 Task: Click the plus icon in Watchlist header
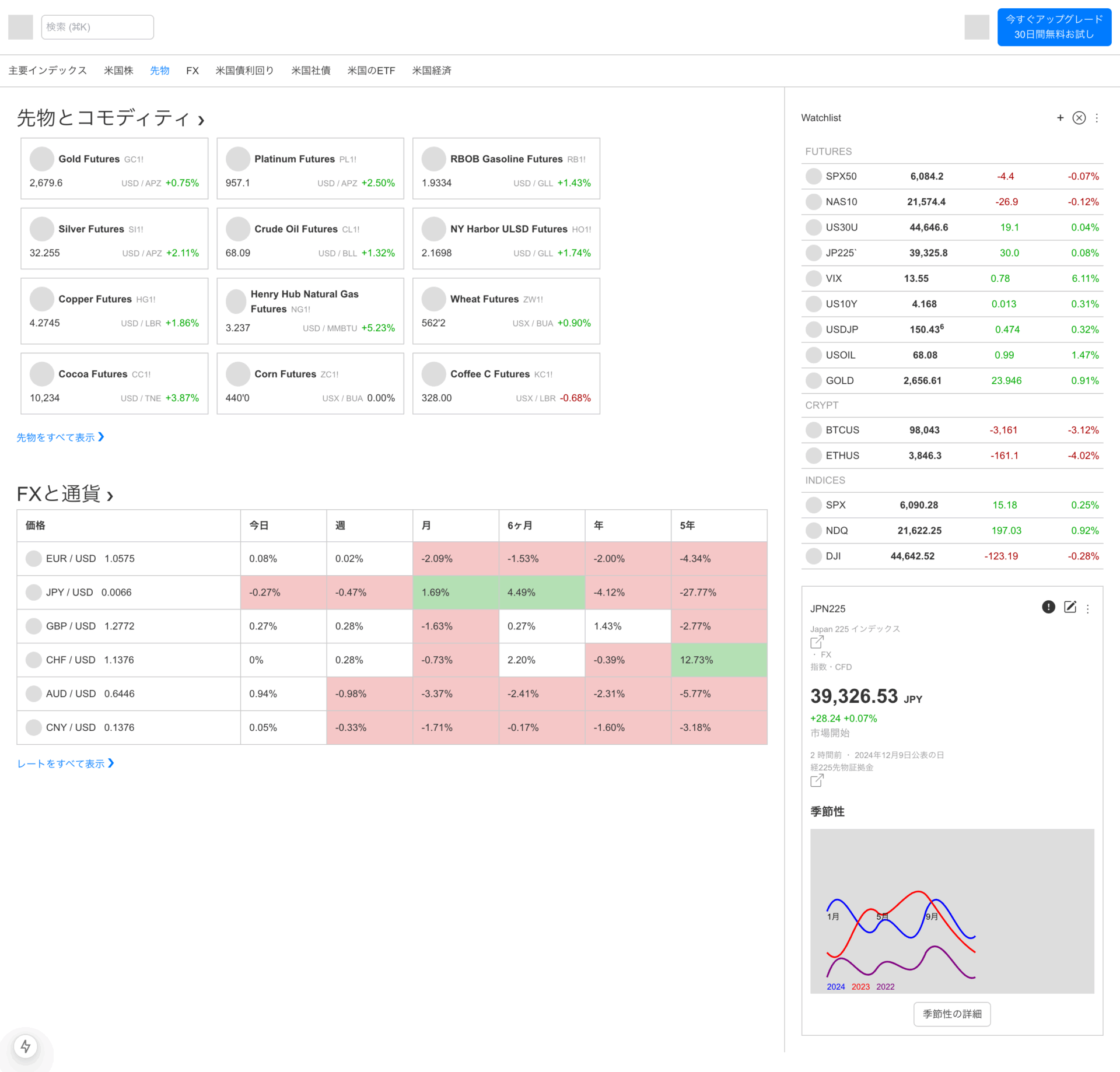pyautogui.click(x=1060, y=118)
